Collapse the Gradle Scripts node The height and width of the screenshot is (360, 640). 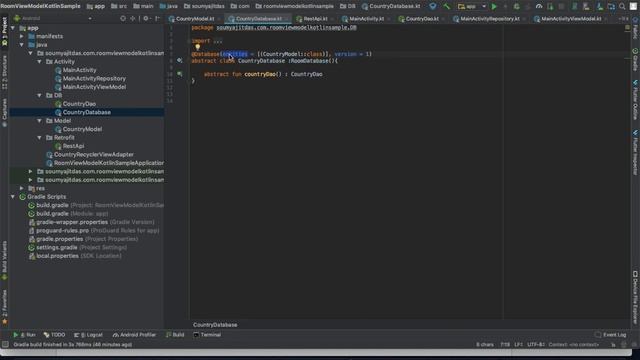tap(13, 197)
